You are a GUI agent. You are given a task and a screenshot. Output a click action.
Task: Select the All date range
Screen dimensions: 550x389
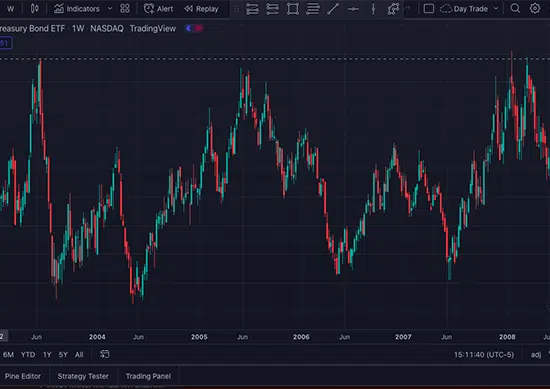[x=79, y=355]
